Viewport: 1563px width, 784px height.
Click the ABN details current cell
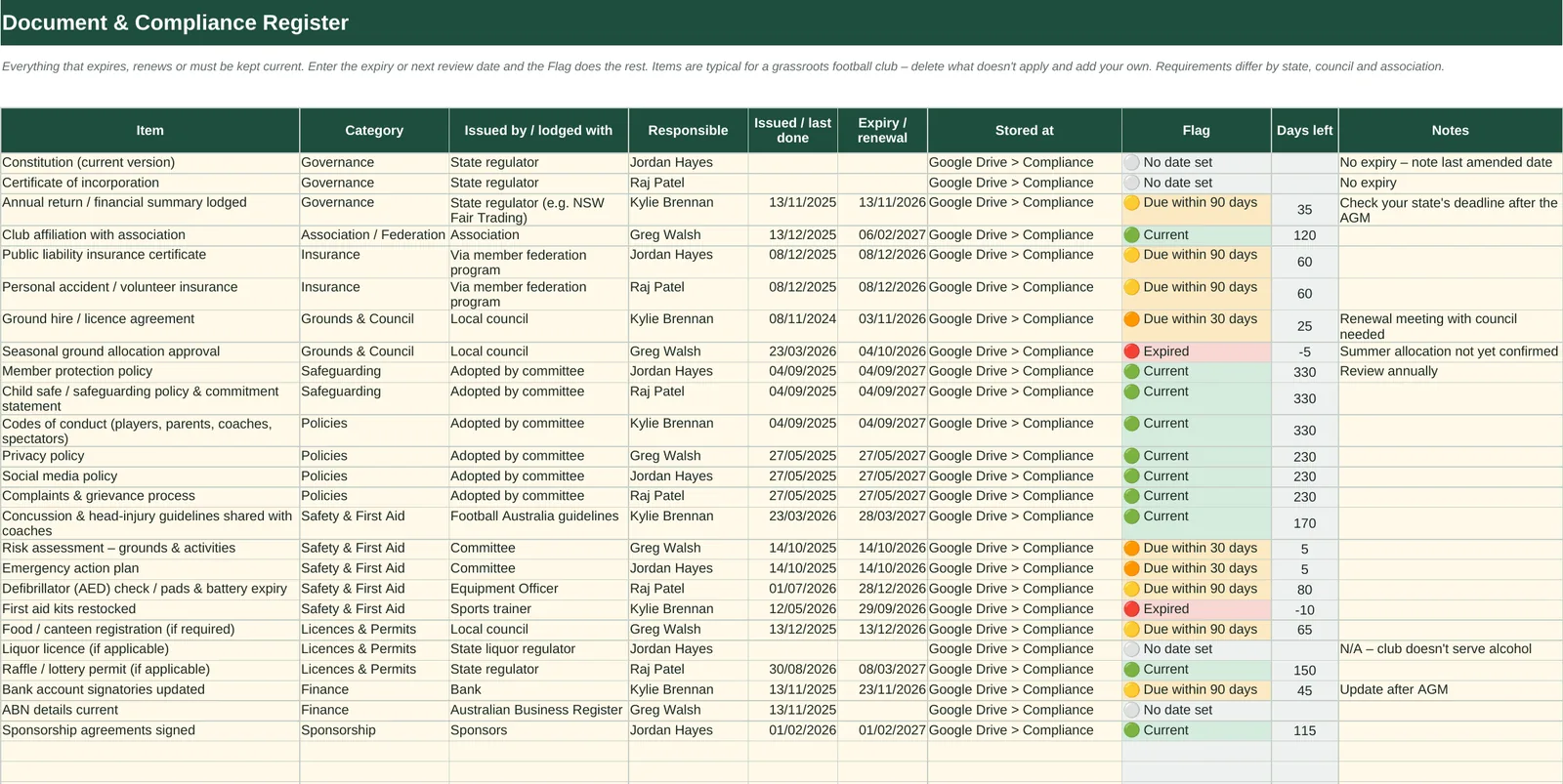coord(149,711)
